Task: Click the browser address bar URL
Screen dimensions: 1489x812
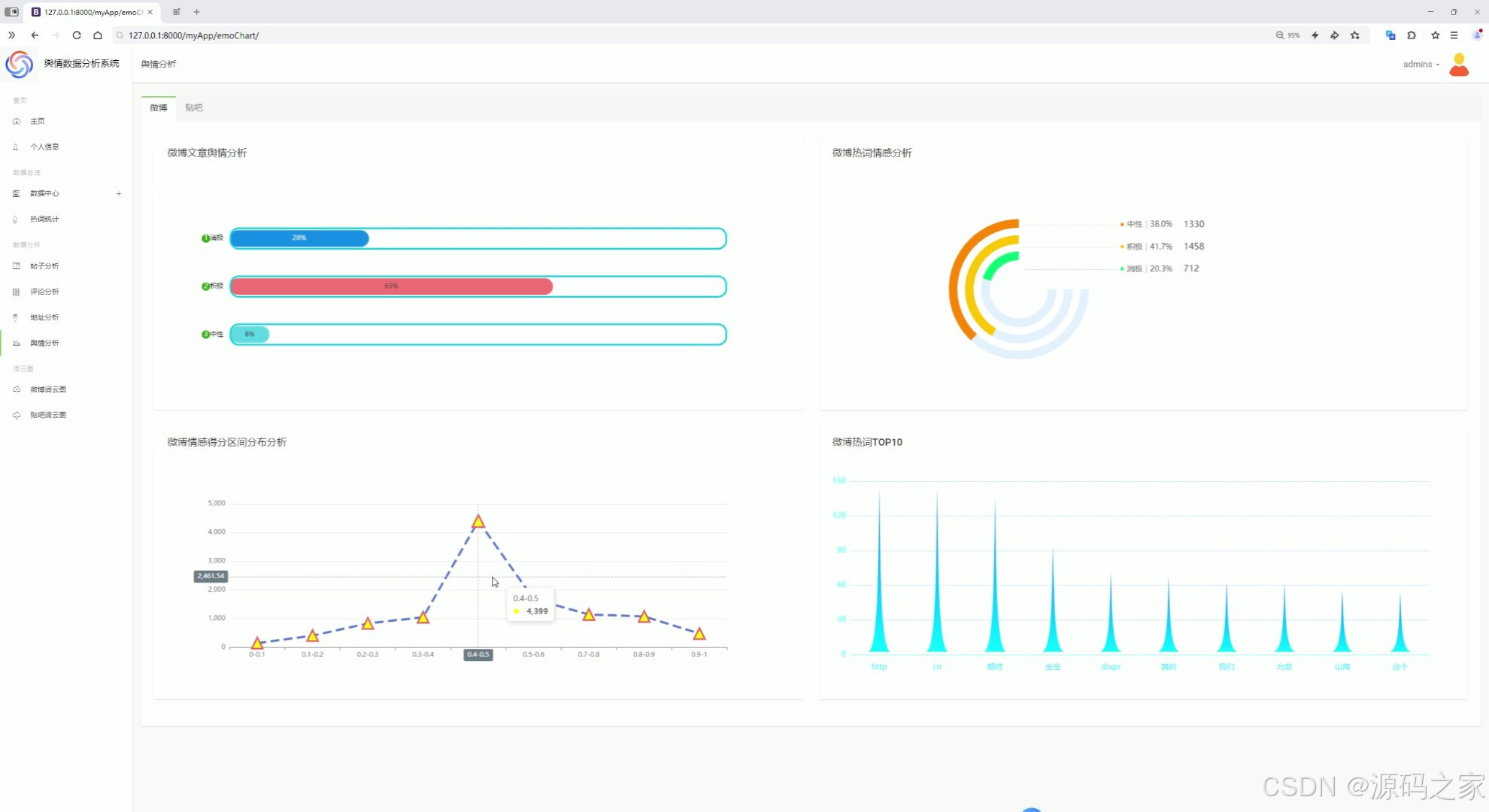Action: click(194, 35)
